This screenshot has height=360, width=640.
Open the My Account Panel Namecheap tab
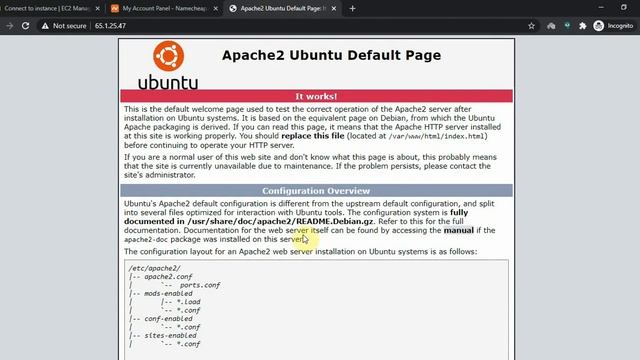pyautogui.click(x=165, y=8)
